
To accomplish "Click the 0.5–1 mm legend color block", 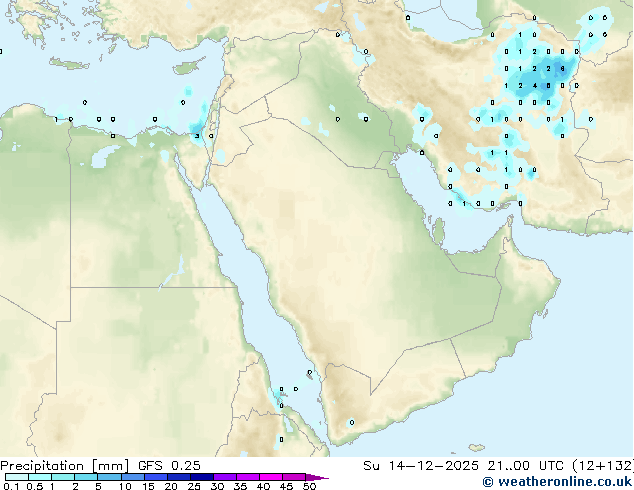I will point(40,477).
